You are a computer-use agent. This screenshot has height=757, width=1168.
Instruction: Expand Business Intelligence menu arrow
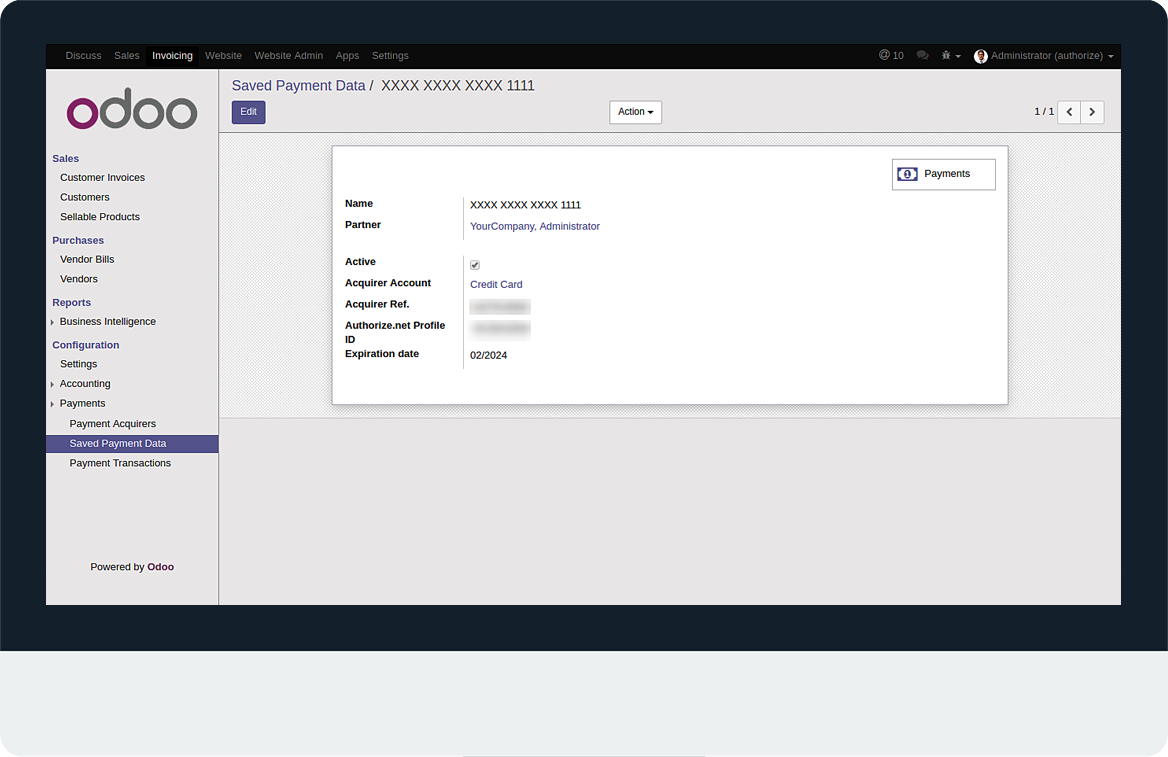pos(52,322)
